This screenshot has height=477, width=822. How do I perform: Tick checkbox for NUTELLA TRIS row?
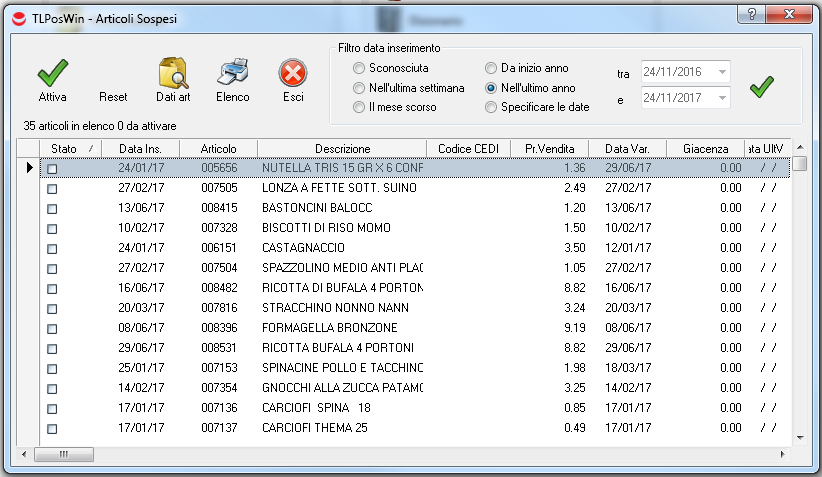click(x=52, y=169)
